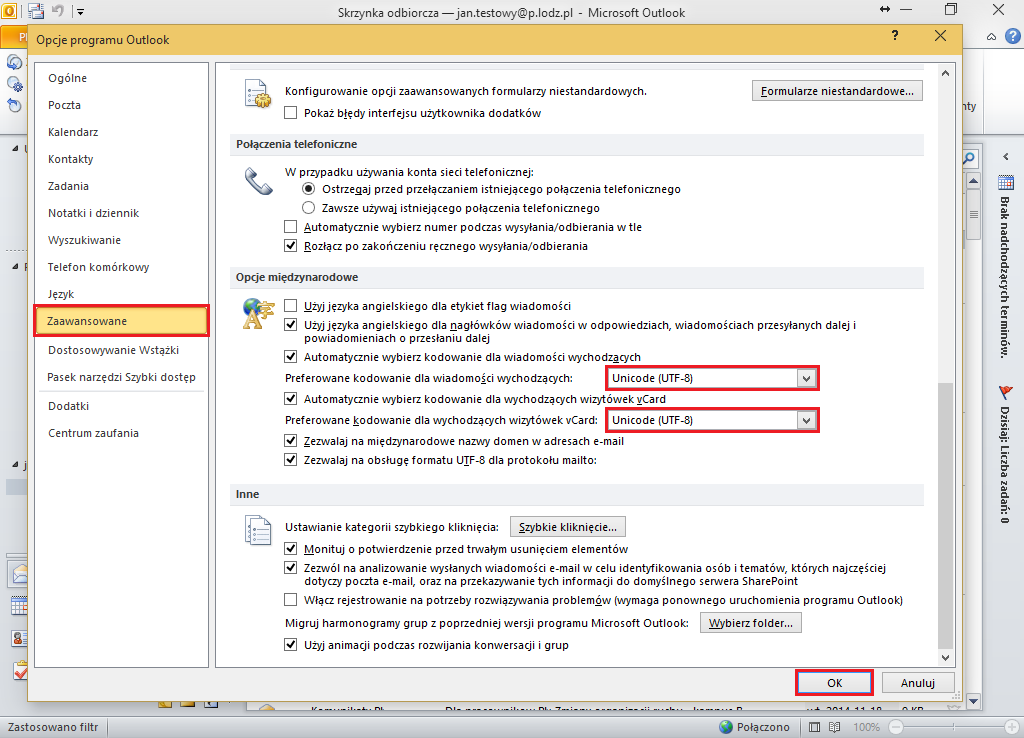Image resolution: width=1024 pixels, height=738 pixels.
Task: Enable Włącz rejestrowanie na potrzeby rozwiązywania problemów
Action: pos(291,600)
